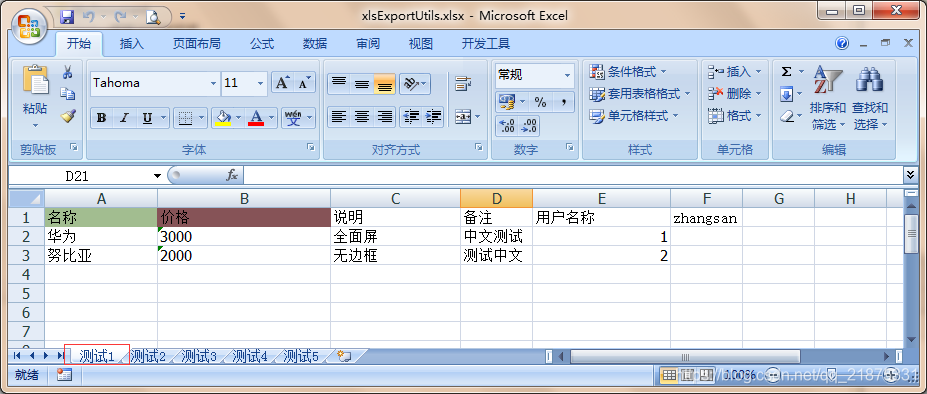Align text right
Image resolution: width=927 pixels, height=394 pixels.
385,117
